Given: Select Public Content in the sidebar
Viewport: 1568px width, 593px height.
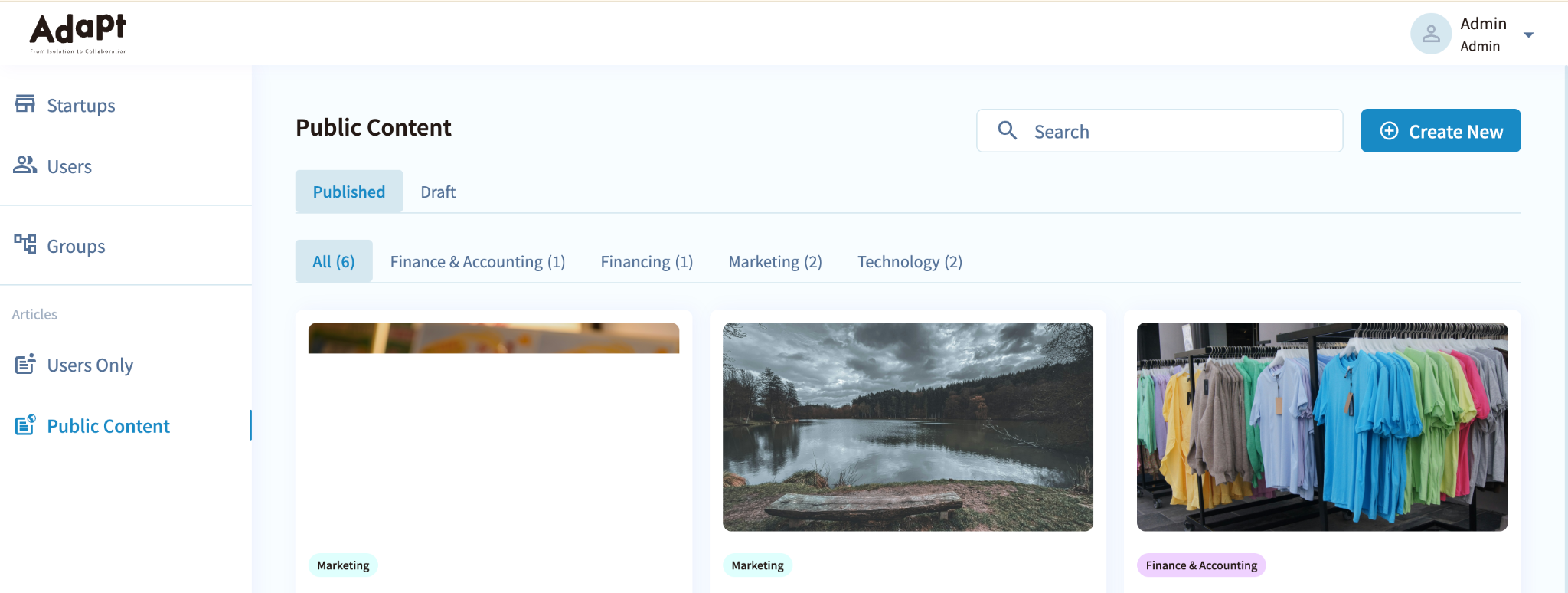Looking at the screenshot, I should [x=126, y=425].
